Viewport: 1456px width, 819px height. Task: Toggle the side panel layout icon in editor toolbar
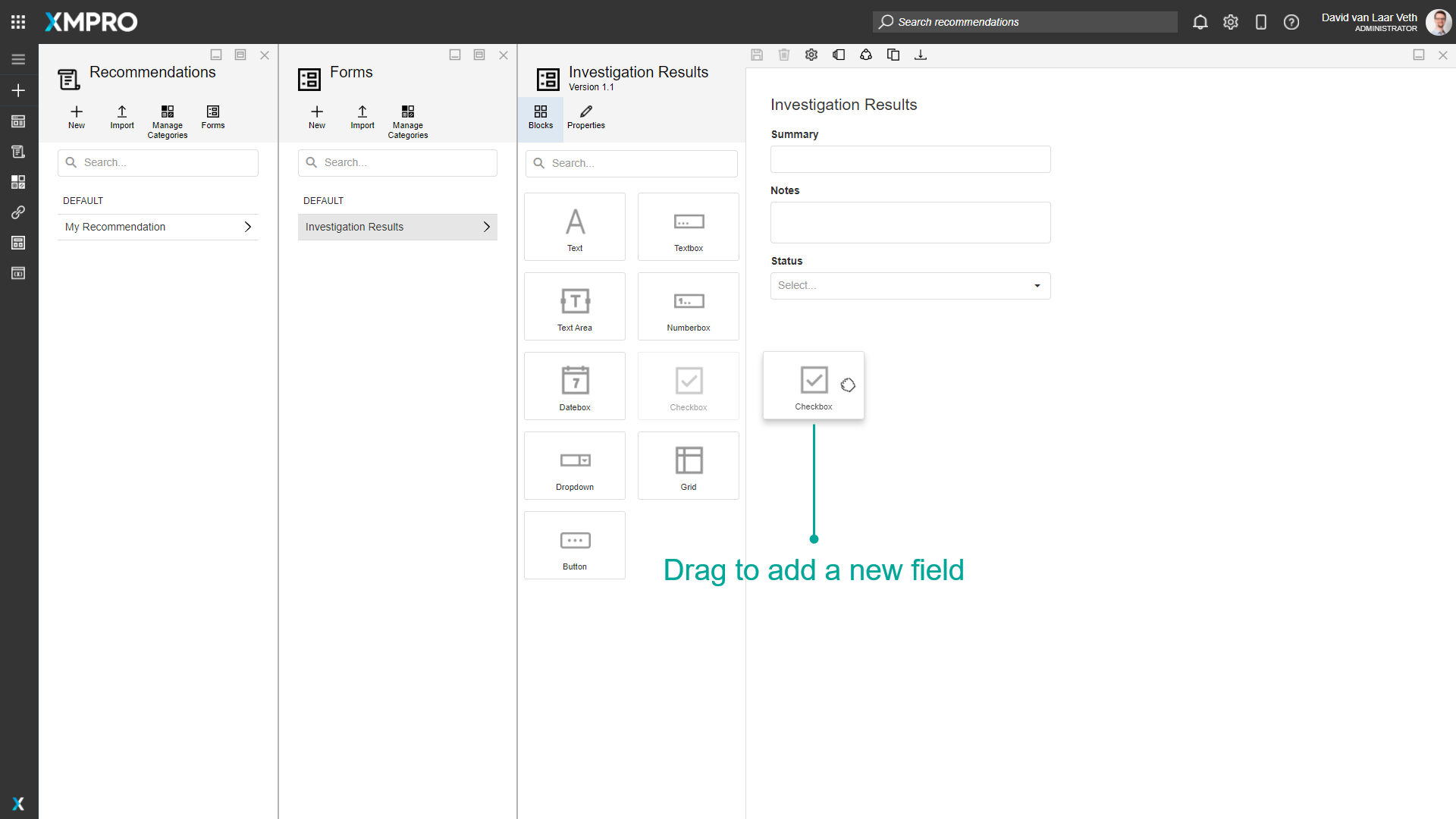tap(839, 54)
